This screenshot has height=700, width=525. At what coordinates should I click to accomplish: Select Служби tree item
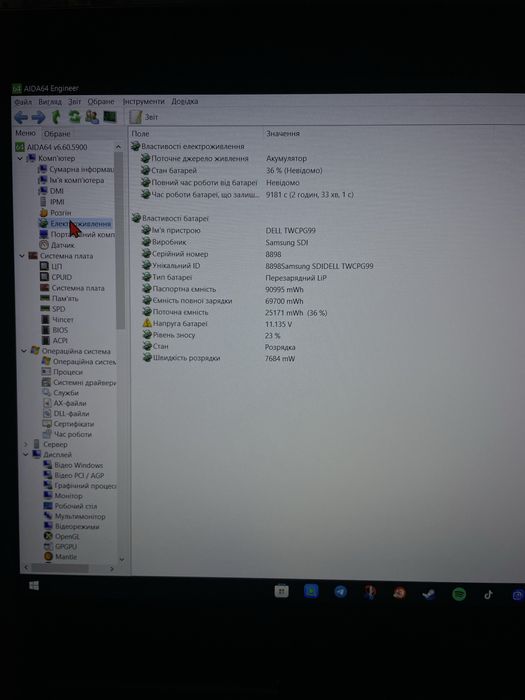pyautogui.click(x=61, y=393)
